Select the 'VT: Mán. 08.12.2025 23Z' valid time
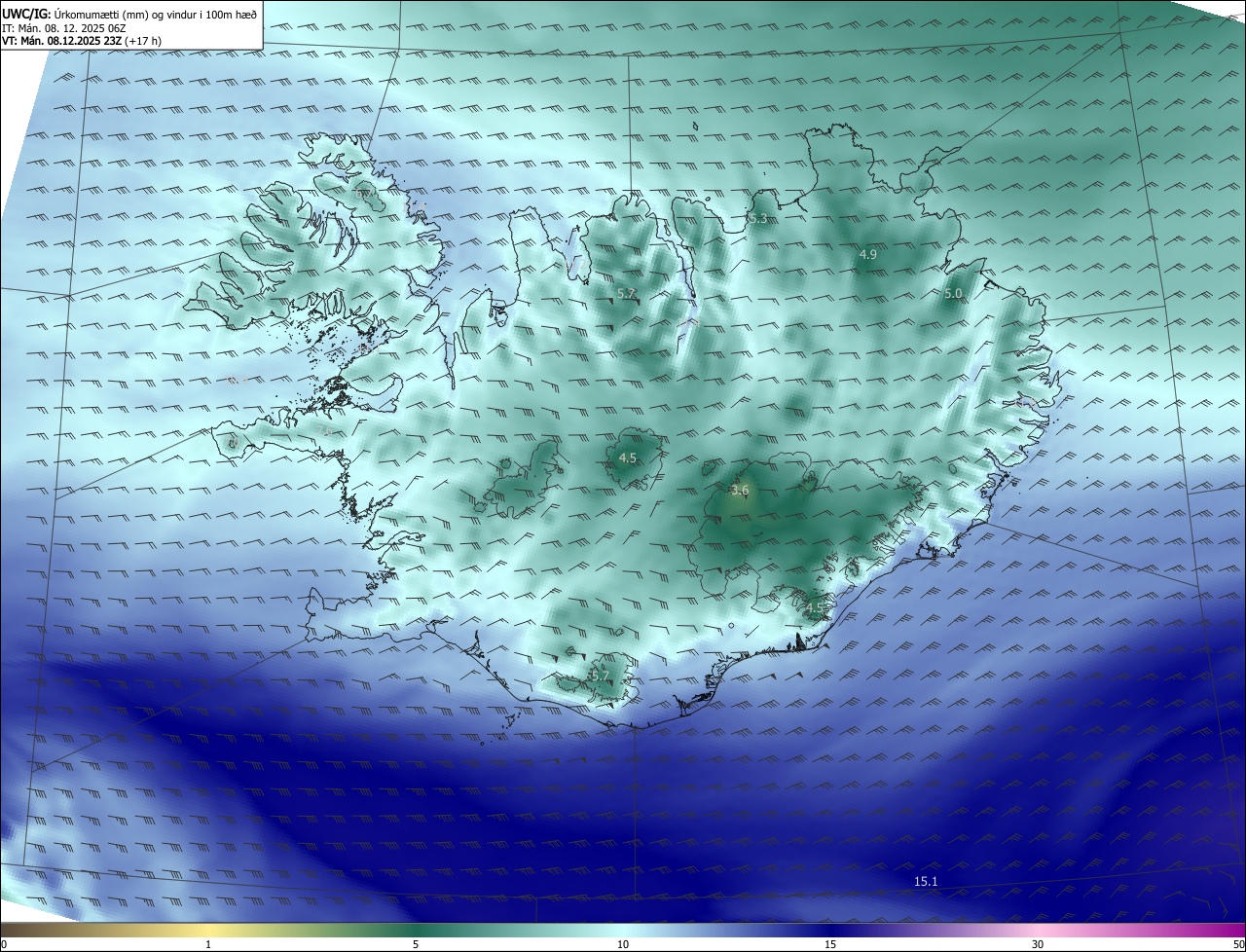 pyautogui.click(x=61, y=41)
